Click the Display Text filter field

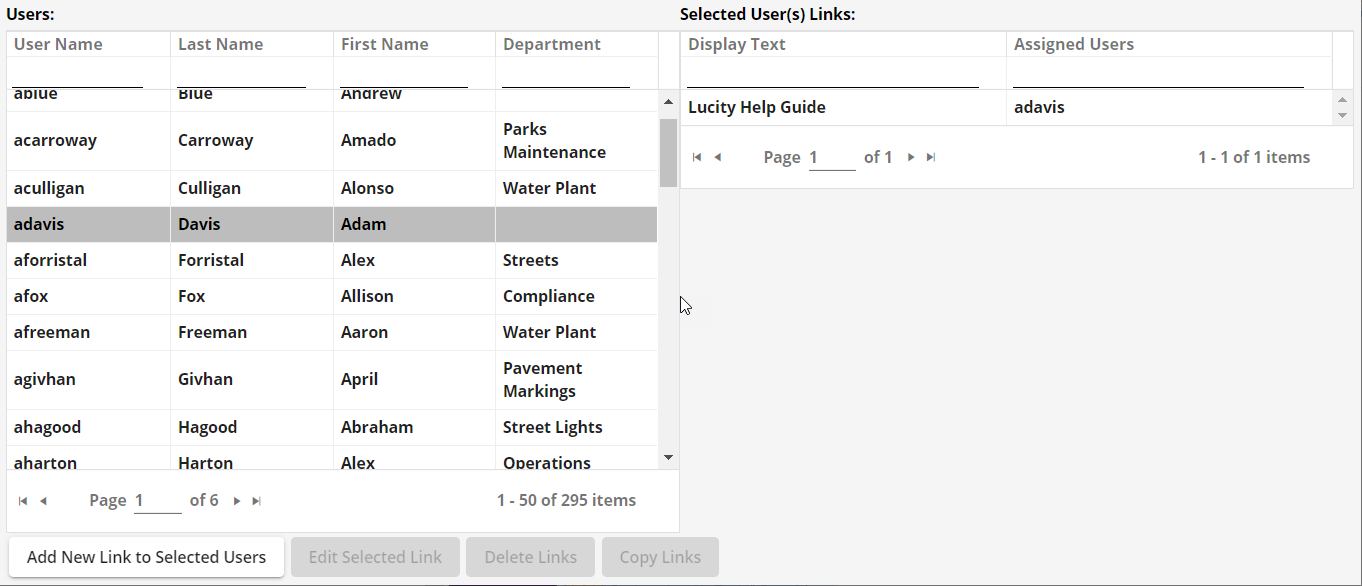pyautogui.click(x=832, y=76)
